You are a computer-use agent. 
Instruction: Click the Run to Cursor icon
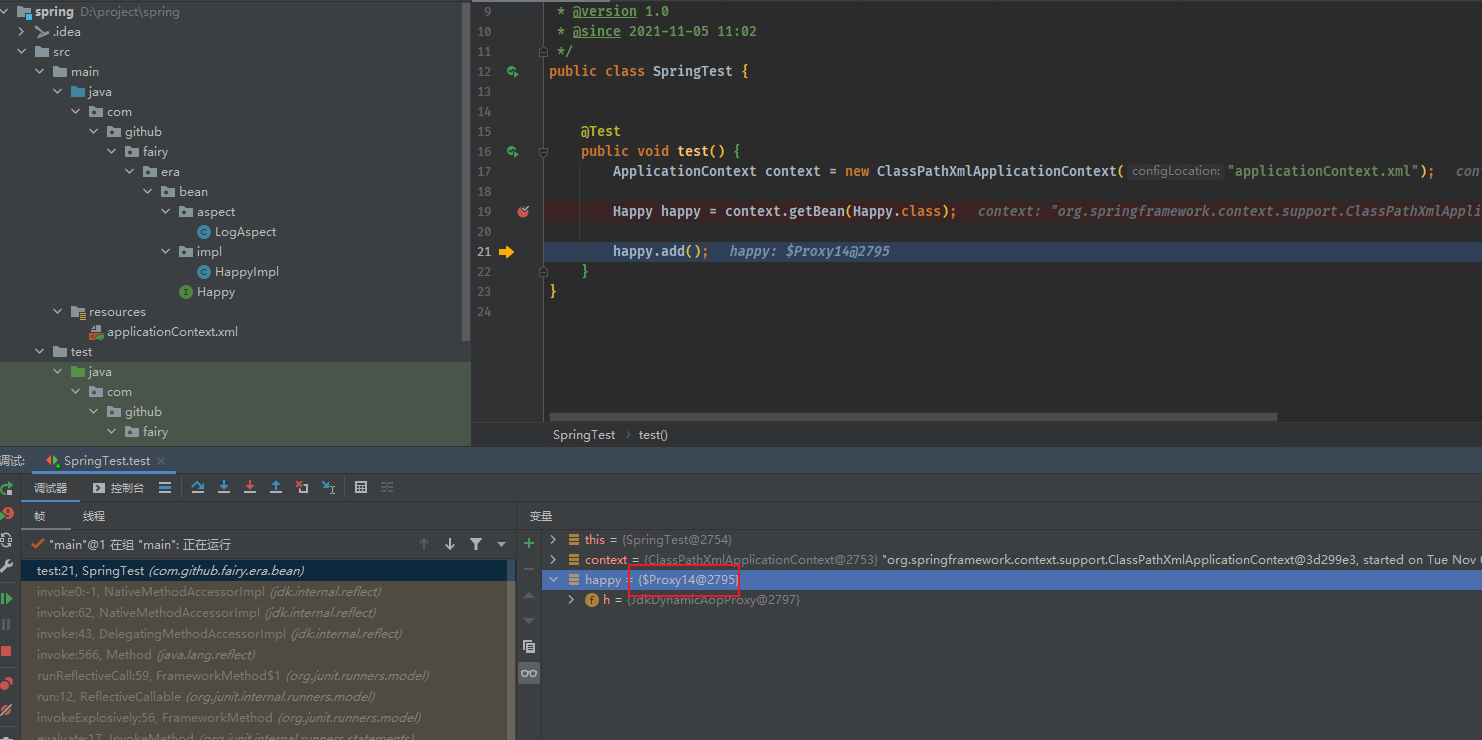point(328,487)
